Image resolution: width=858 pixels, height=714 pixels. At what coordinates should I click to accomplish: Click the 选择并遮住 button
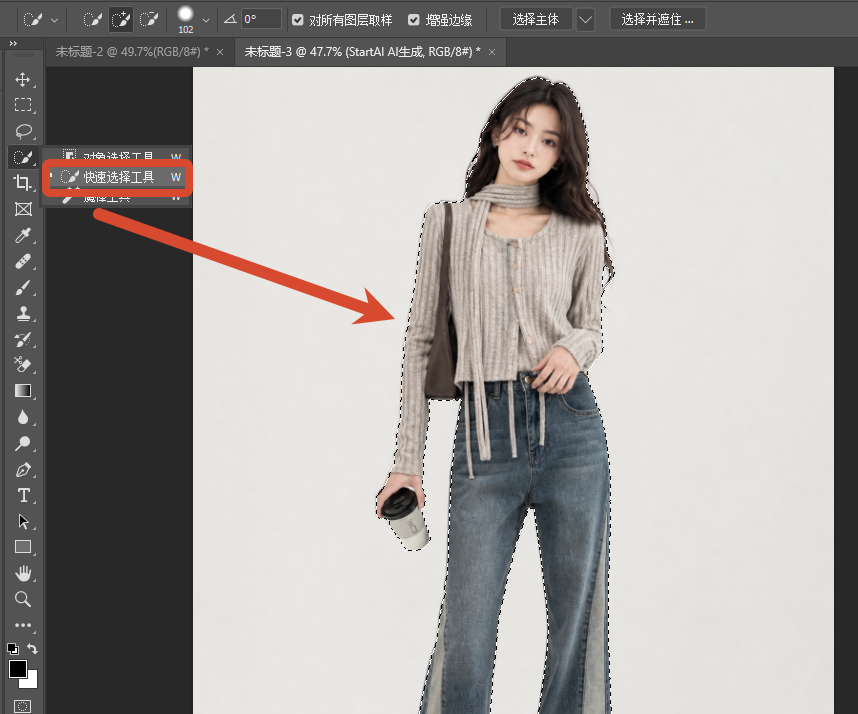point(658,20)
